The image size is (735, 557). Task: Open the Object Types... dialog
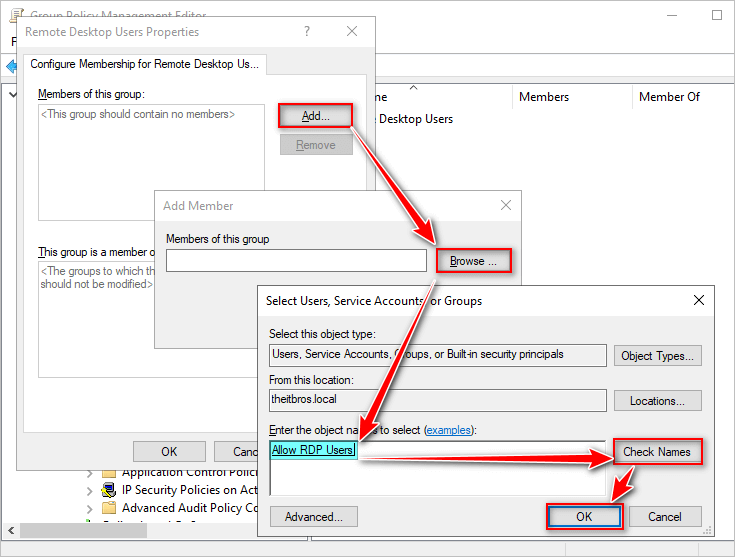[657, 356]
